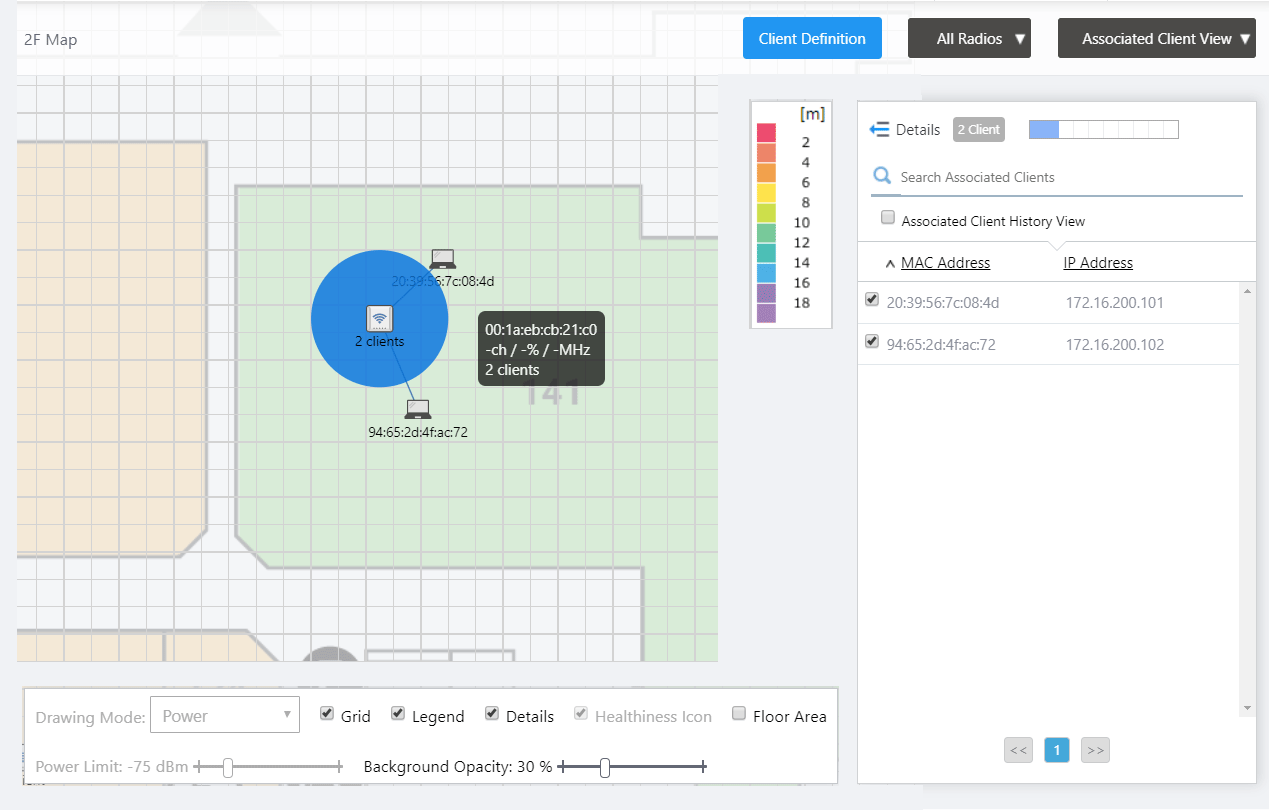Enable Associated Client History View checkbox
This screenshot has width=1269, height=810.
click(x=887, y=218)
